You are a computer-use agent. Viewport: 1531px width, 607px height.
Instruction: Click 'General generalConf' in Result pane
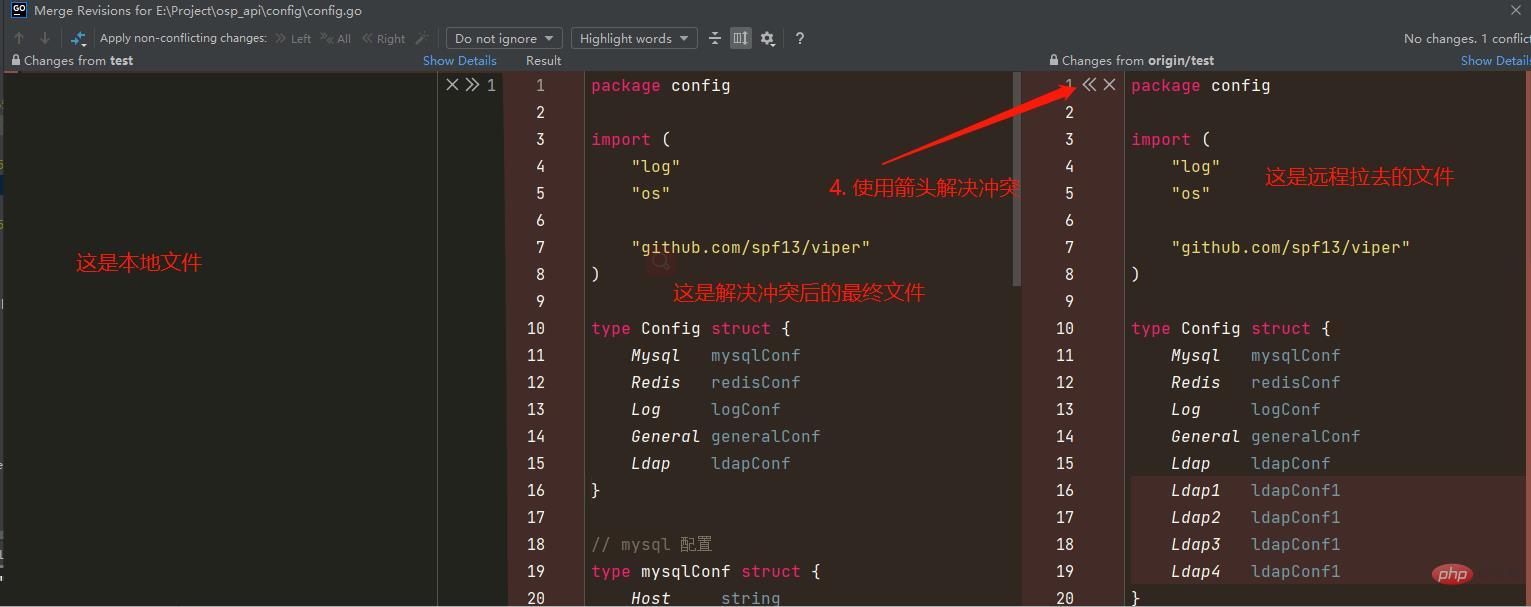click(725, 436)
